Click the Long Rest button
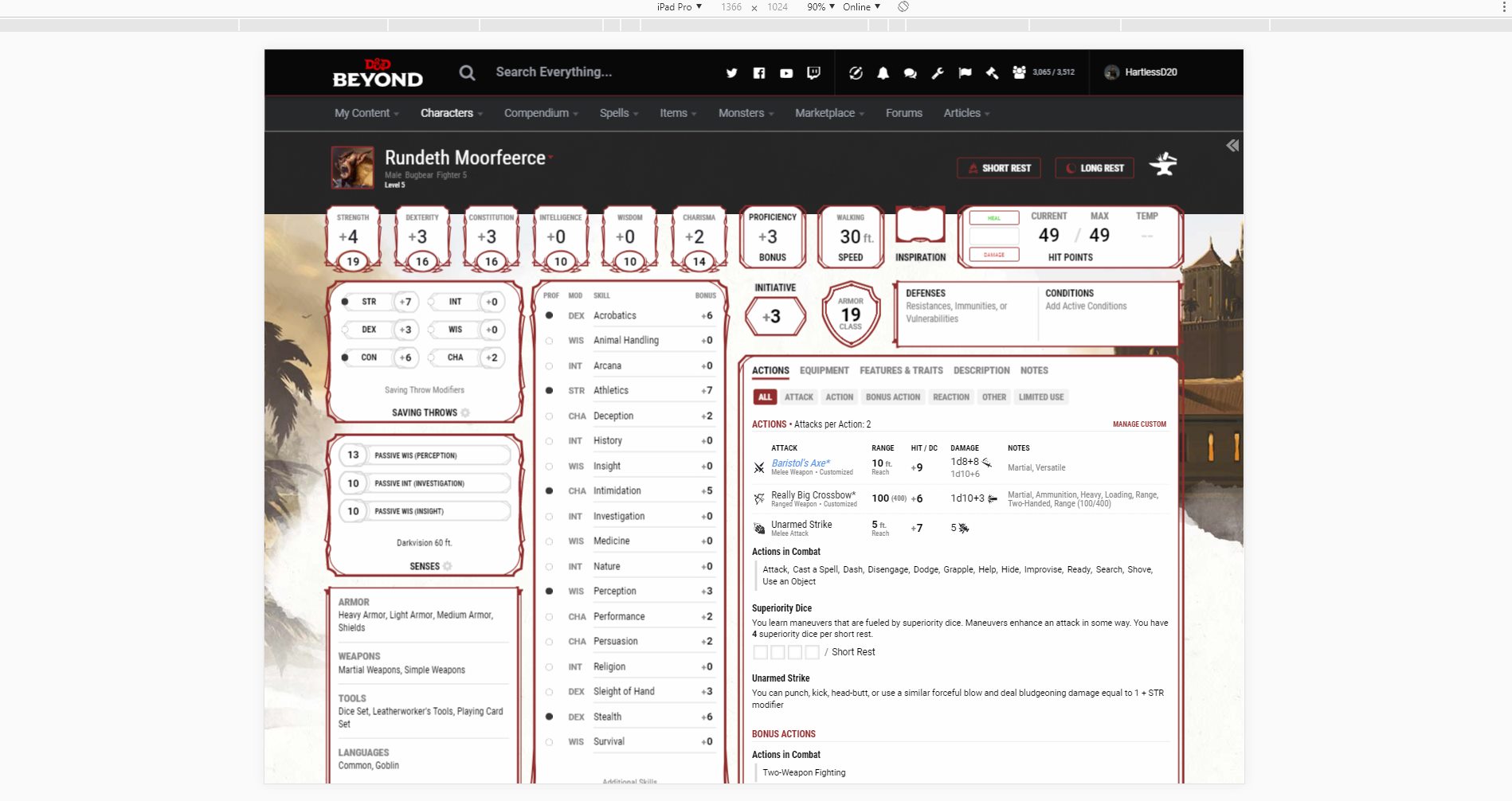The height and width of the screenshot is (801, 1512). [x=1095, y=168]
